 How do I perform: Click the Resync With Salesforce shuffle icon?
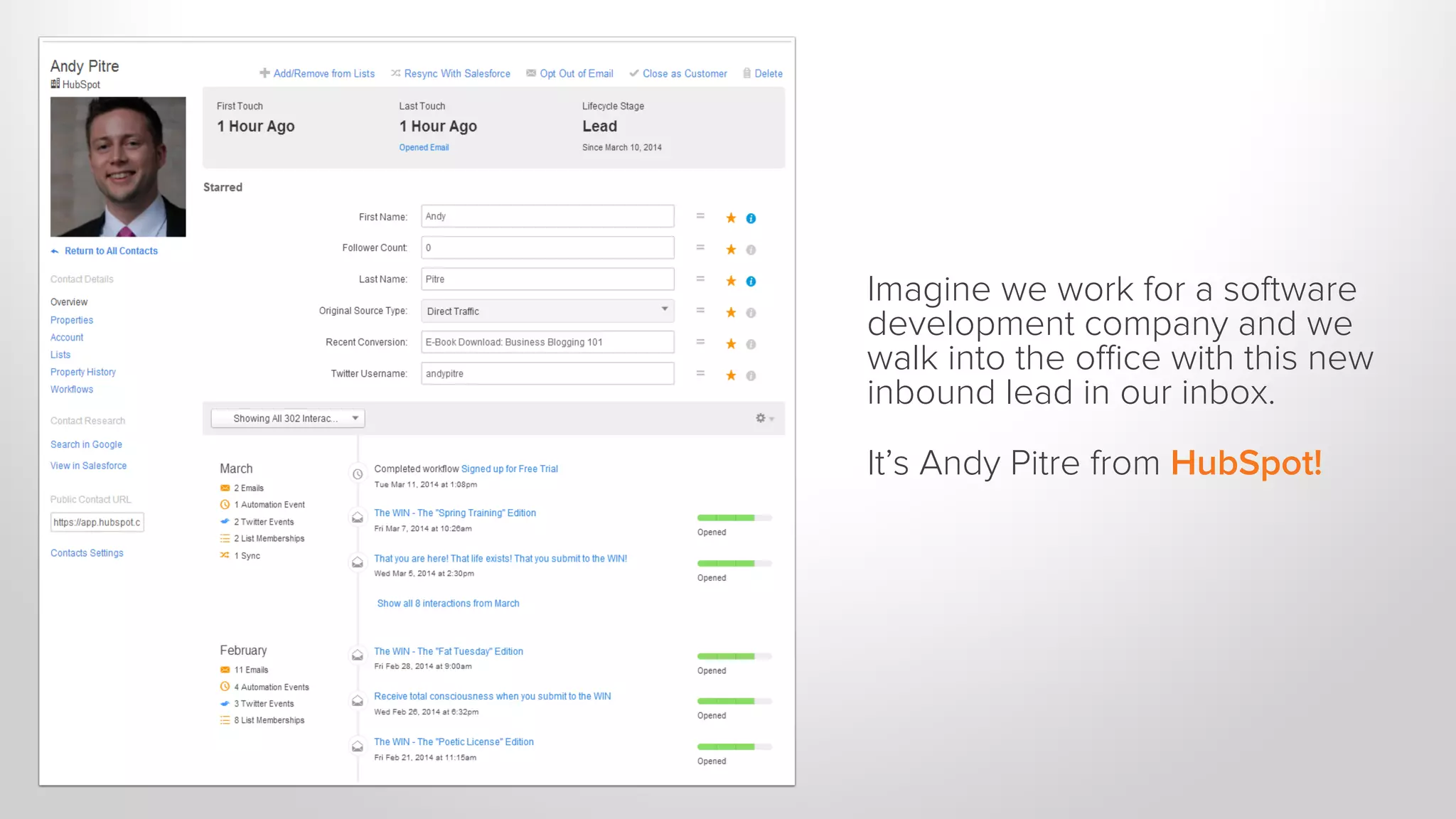click(x=395, y=73)
